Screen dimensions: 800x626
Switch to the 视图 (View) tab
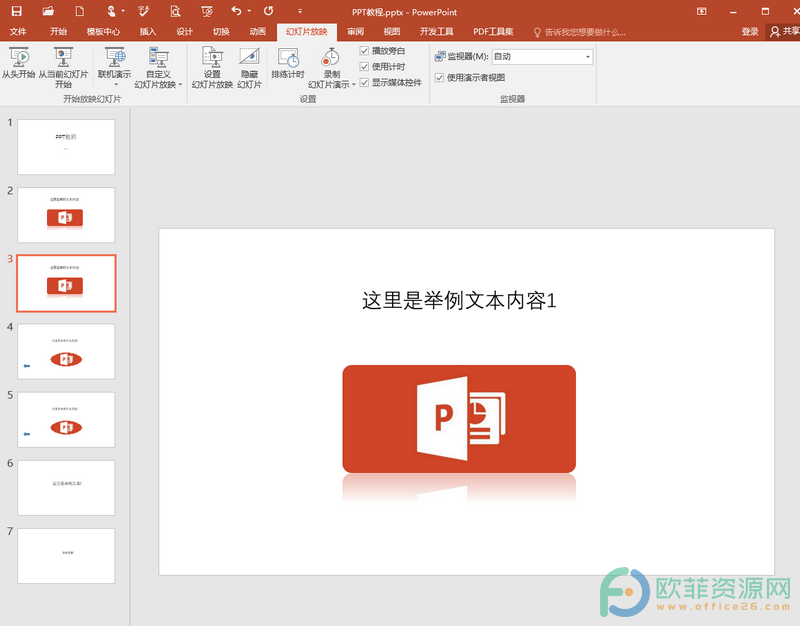(x=392, y=32)
